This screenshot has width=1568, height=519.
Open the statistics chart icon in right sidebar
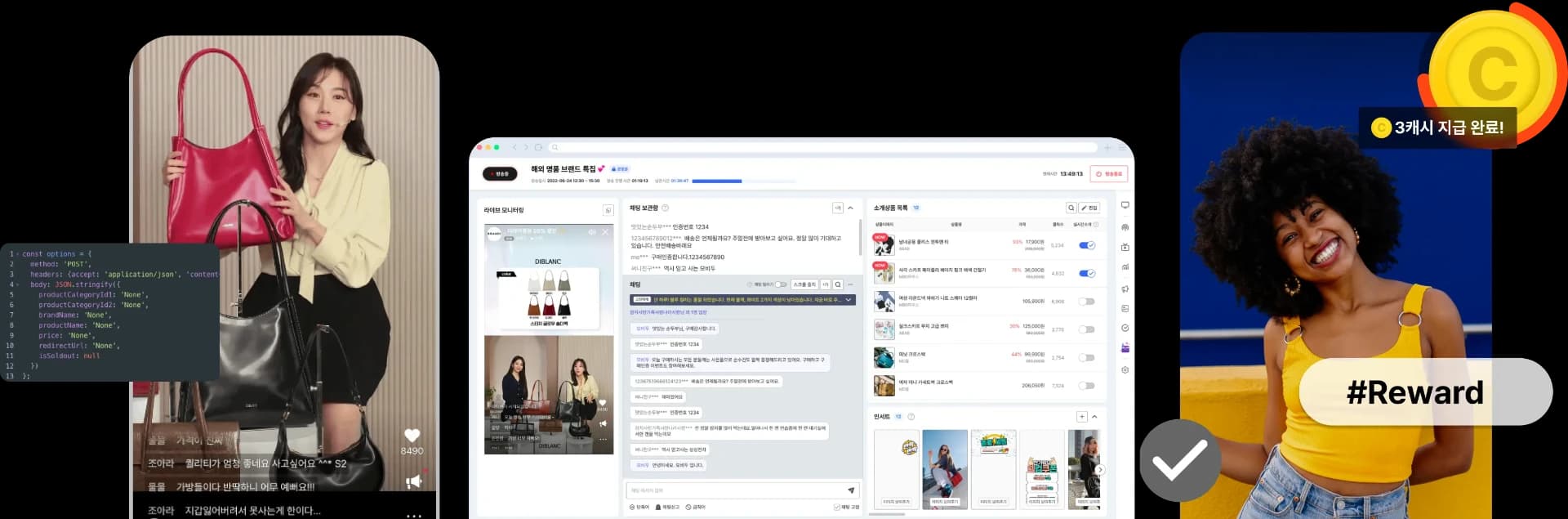(1125, 267)
